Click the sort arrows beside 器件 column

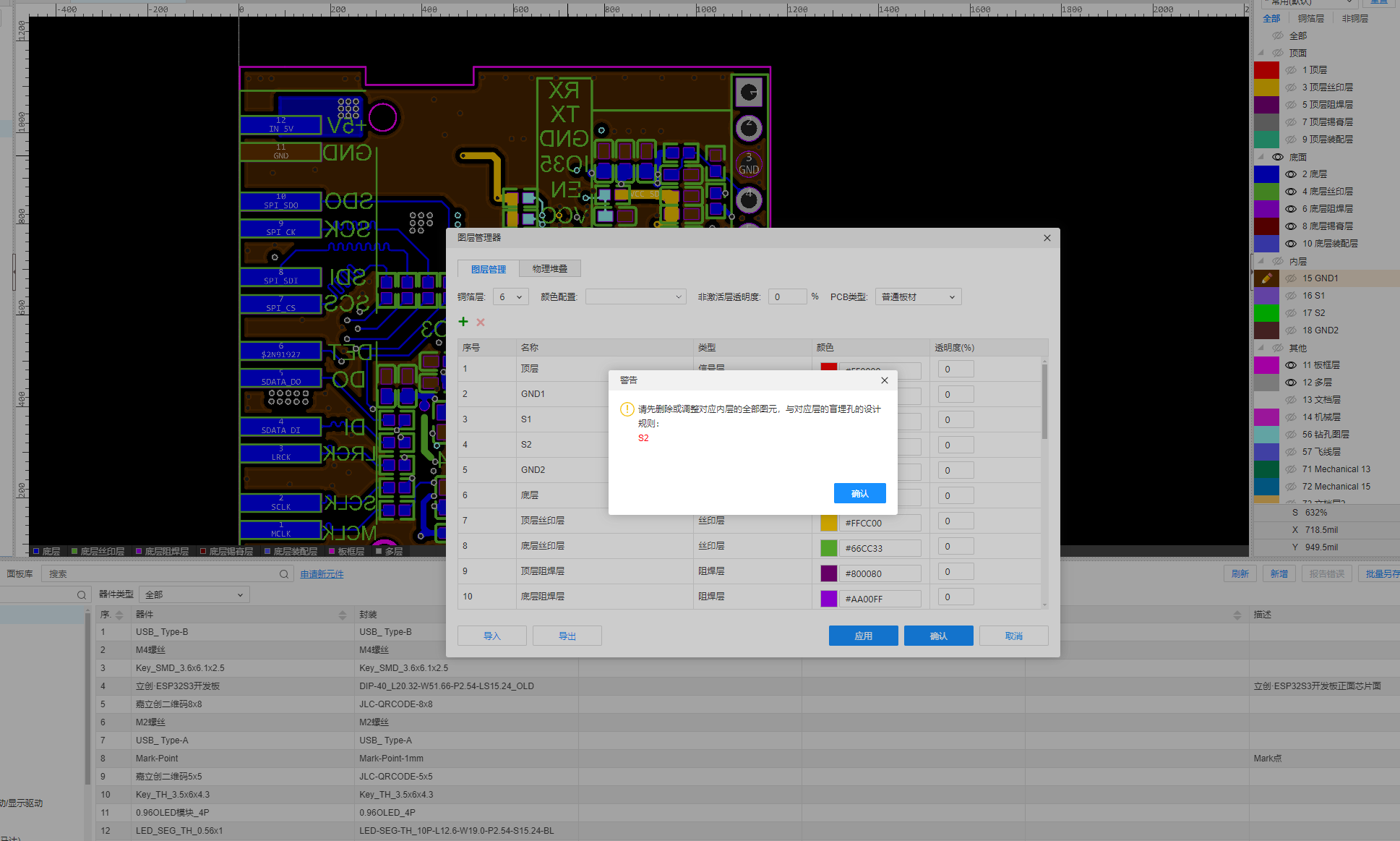[343, 615]
